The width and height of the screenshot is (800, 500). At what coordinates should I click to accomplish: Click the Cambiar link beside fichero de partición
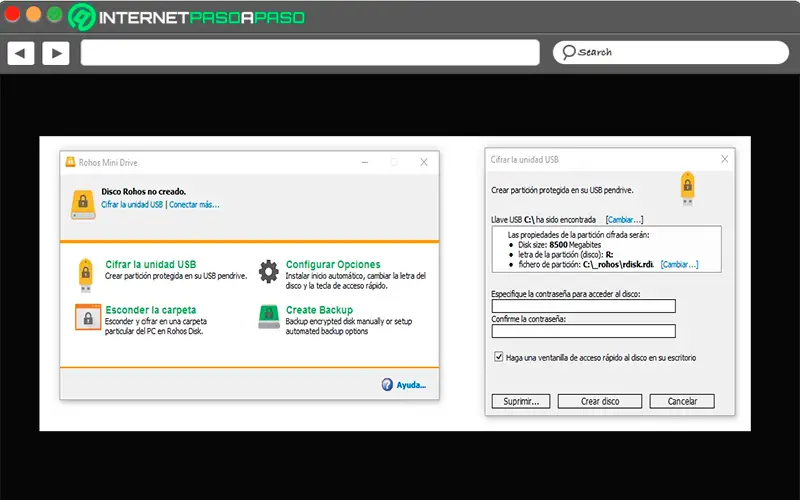679,264
